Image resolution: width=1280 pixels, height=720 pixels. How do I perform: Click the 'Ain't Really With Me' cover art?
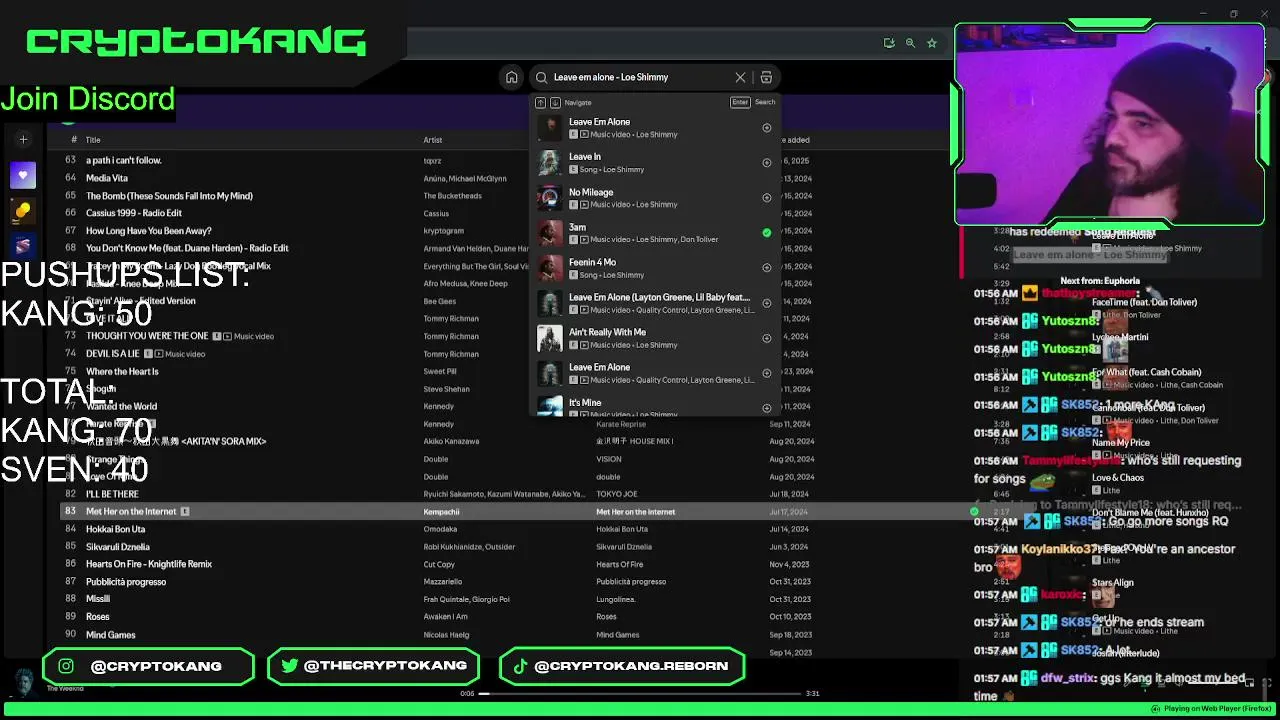[x=550, y=338]
